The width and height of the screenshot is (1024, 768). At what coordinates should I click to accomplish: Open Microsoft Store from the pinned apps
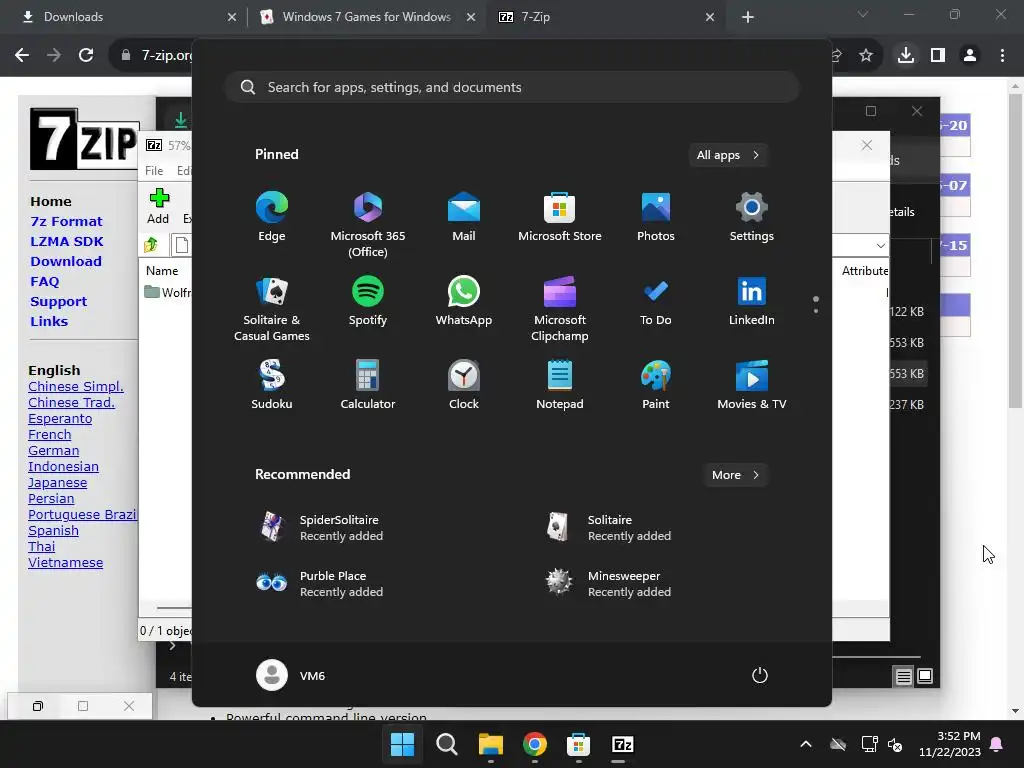click(x=560, y=216)
